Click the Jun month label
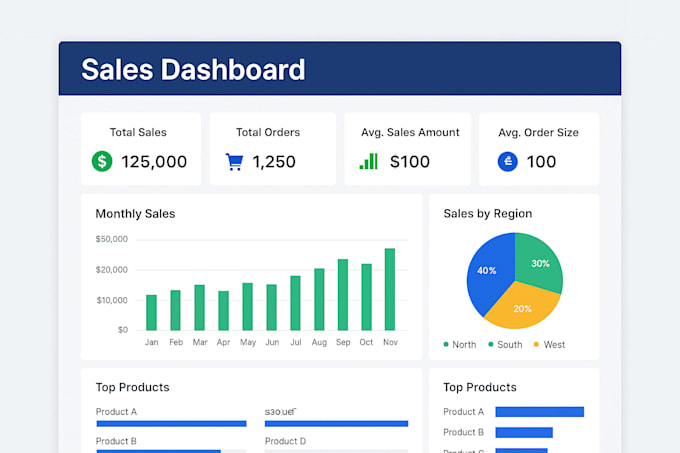This screenshot has height=453, width=680. coord(272,342)
